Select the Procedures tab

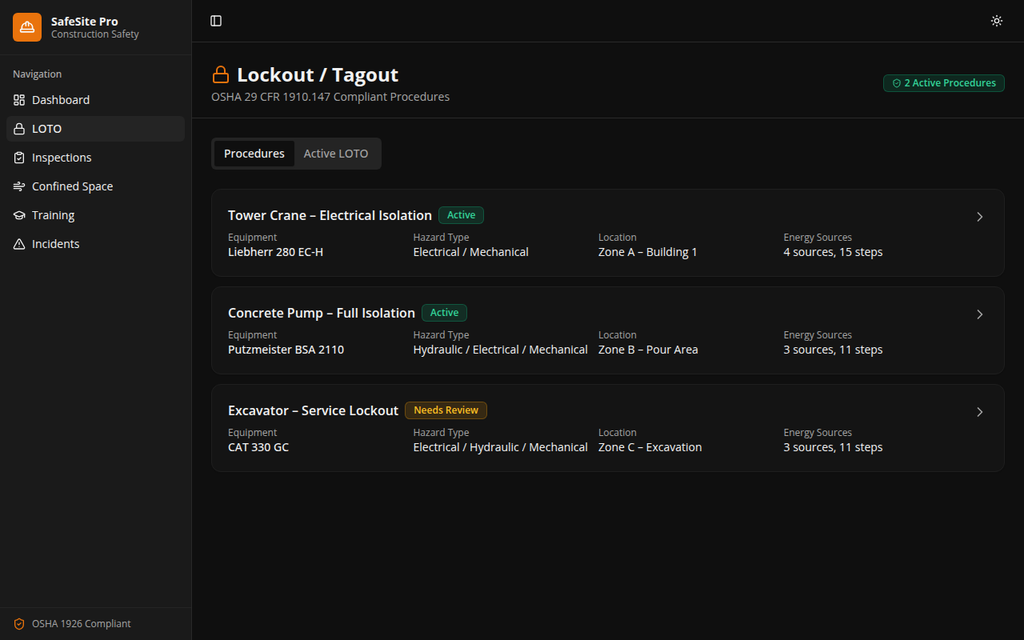coord(254,154)
